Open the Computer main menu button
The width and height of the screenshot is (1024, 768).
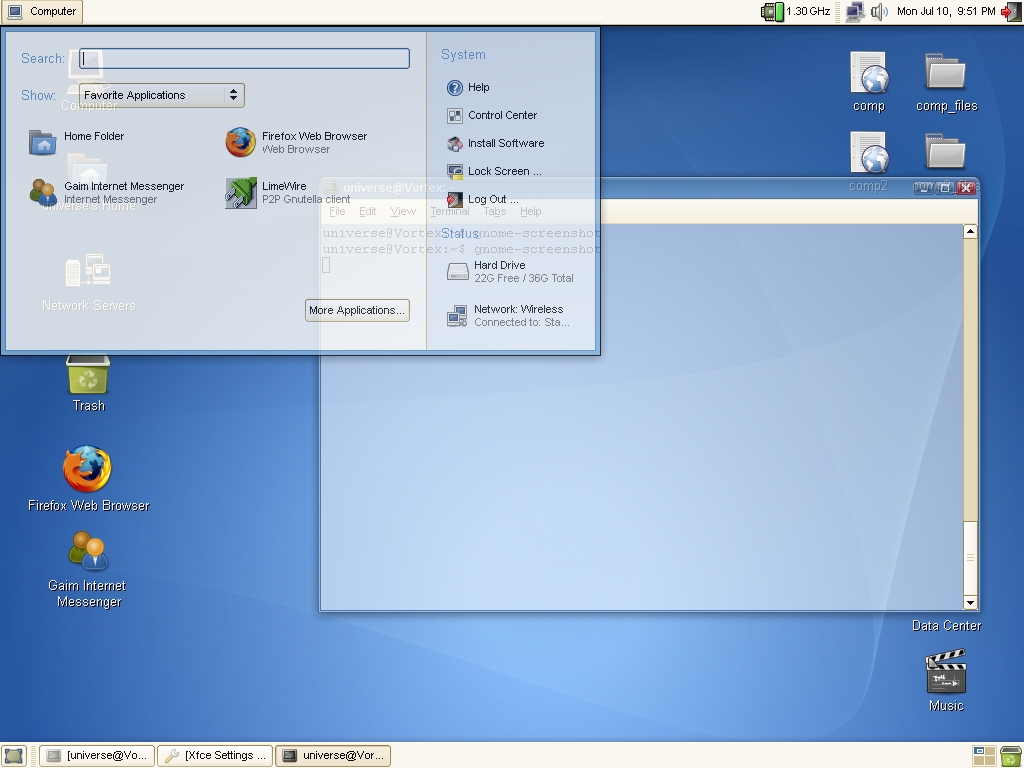click(x=42, y=11)
